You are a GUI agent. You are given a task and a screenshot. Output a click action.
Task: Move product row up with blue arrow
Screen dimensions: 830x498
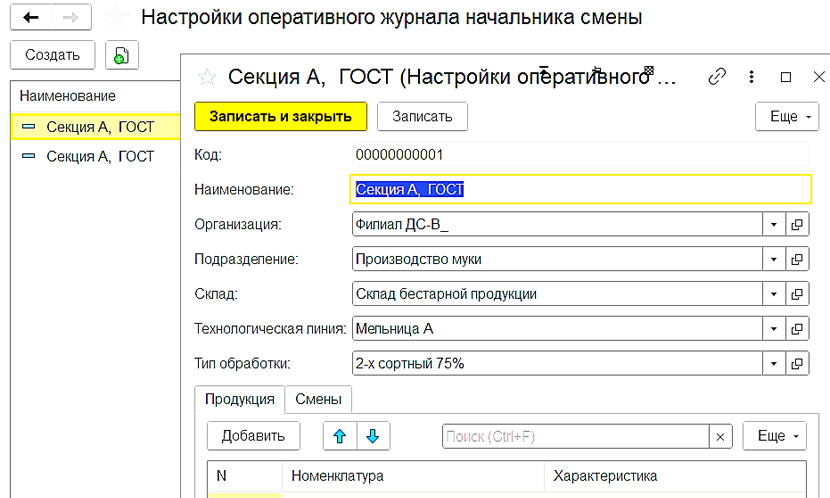340,436
